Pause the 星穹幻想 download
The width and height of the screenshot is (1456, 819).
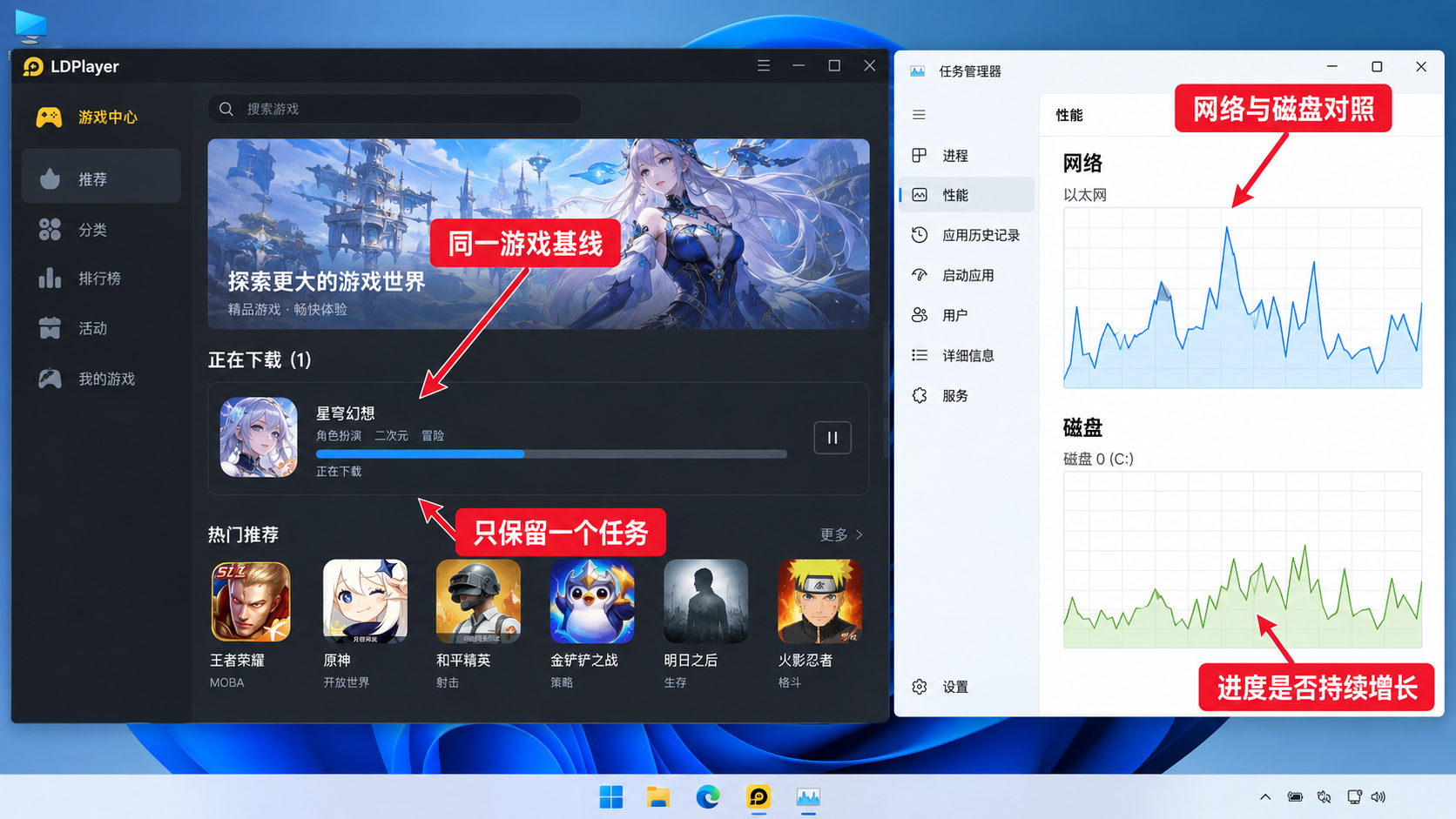click(x=832, y=438)
